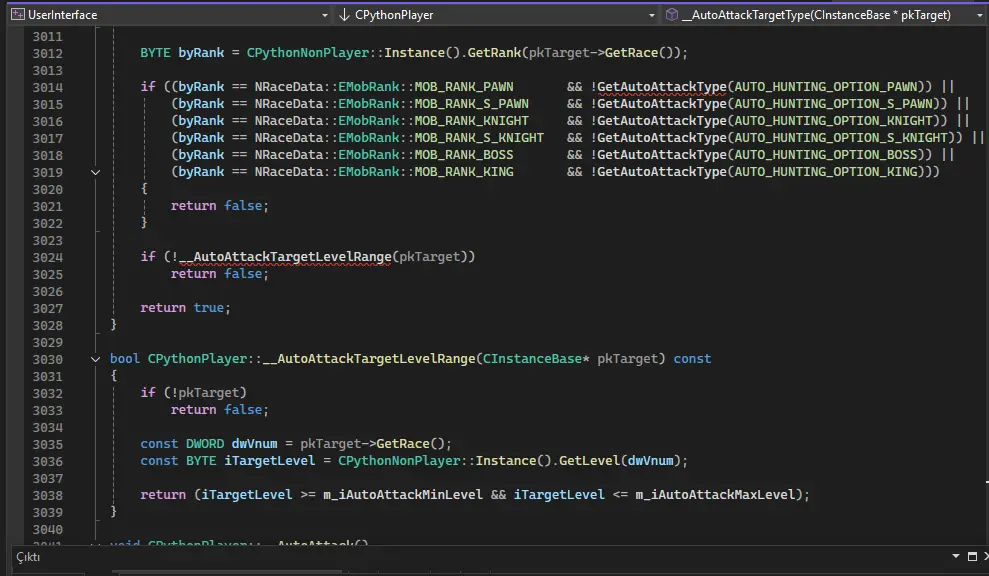Click AUTO_HUNTING_OPTION_KNIGHT argument on line 3016
Image resolution: width=989 pixels, height=576 pixels.
click(x=833, y=120)
